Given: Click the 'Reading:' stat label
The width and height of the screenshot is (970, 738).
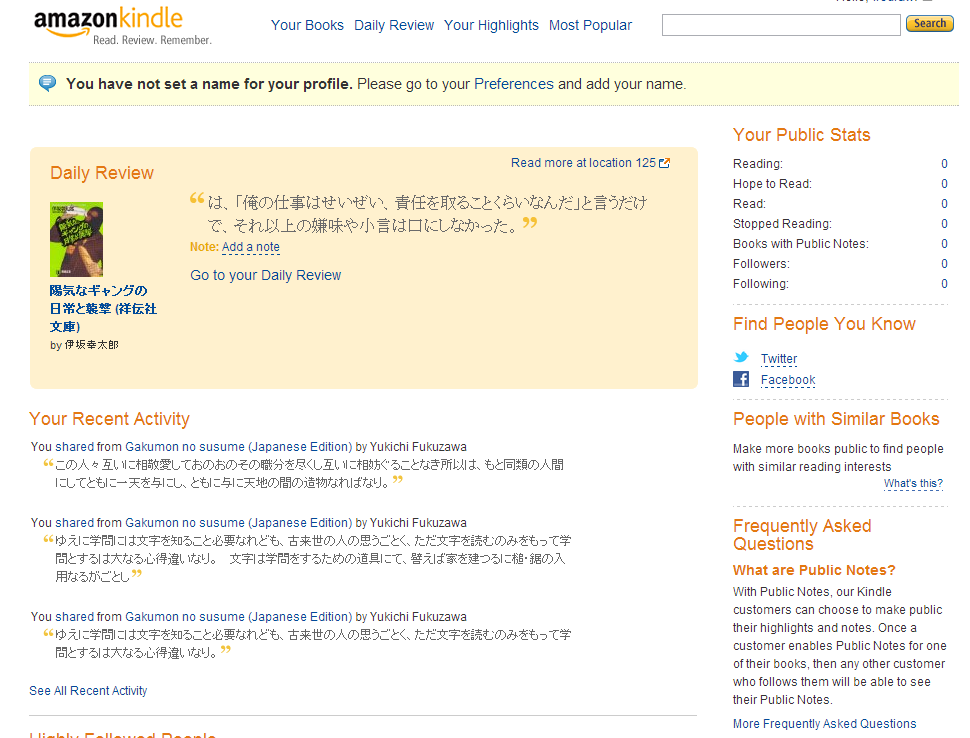Looking at the screenshot, I should coord(758,164).
